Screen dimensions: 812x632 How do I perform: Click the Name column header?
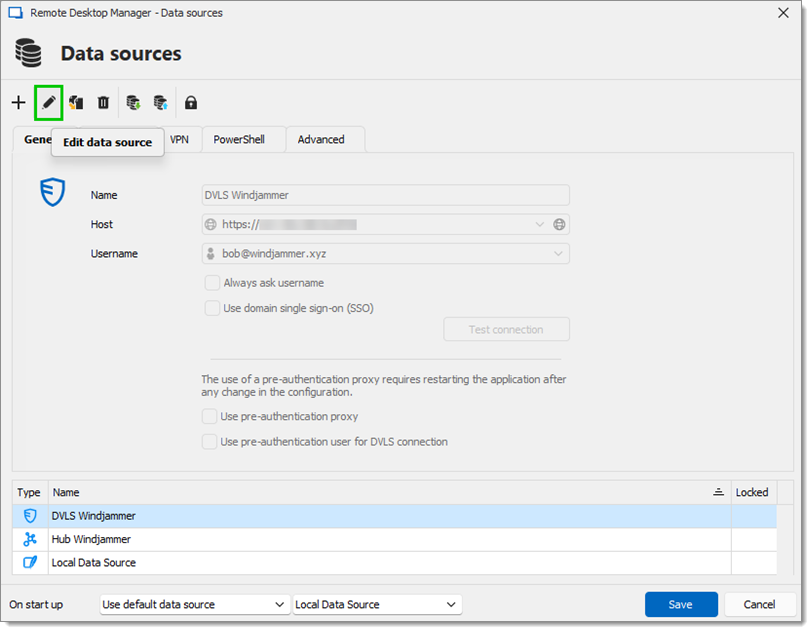[389, 492]
